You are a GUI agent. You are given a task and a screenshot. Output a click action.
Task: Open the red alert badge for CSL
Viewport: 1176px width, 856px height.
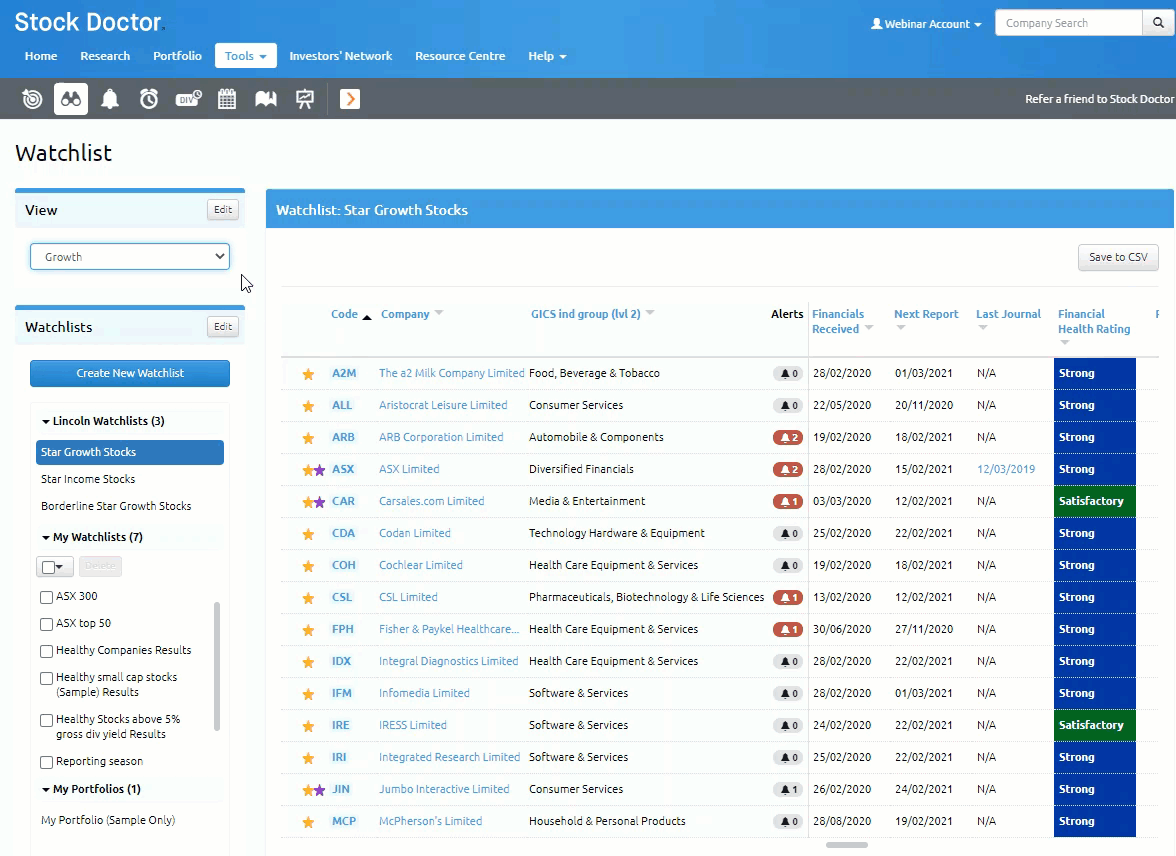tap(788, 597)
